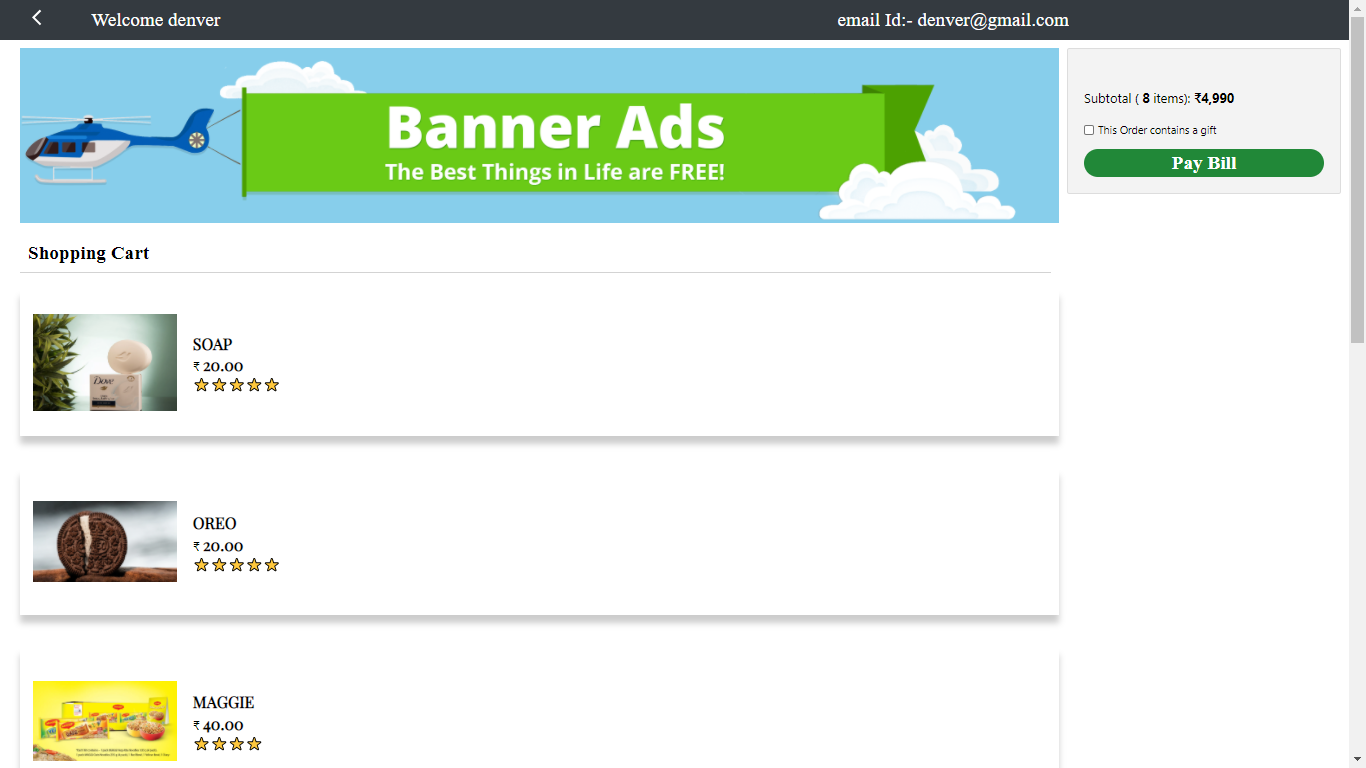Click the MAGGIE product name

224,703
